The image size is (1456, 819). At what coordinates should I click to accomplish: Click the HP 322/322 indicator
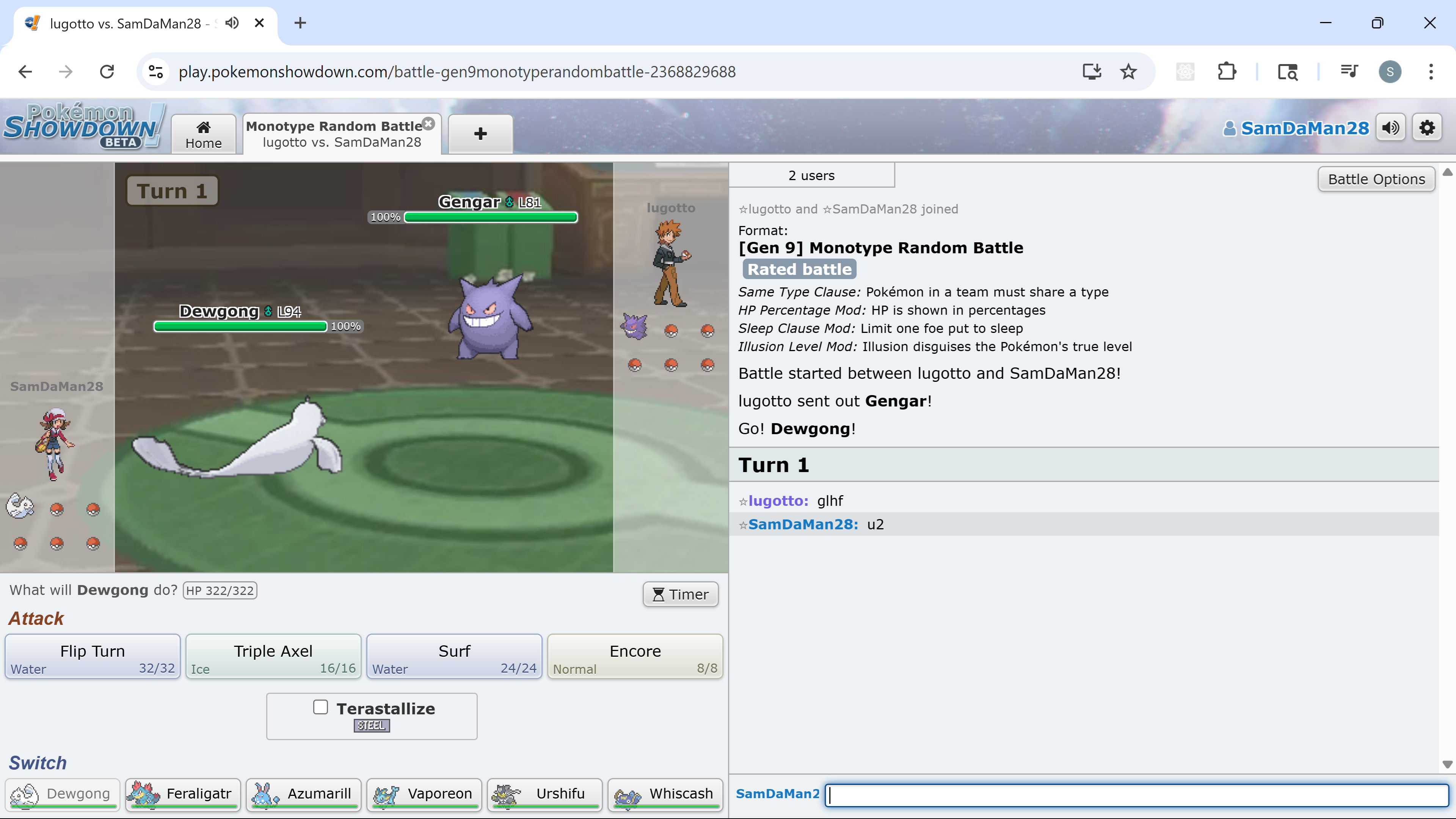220,591
